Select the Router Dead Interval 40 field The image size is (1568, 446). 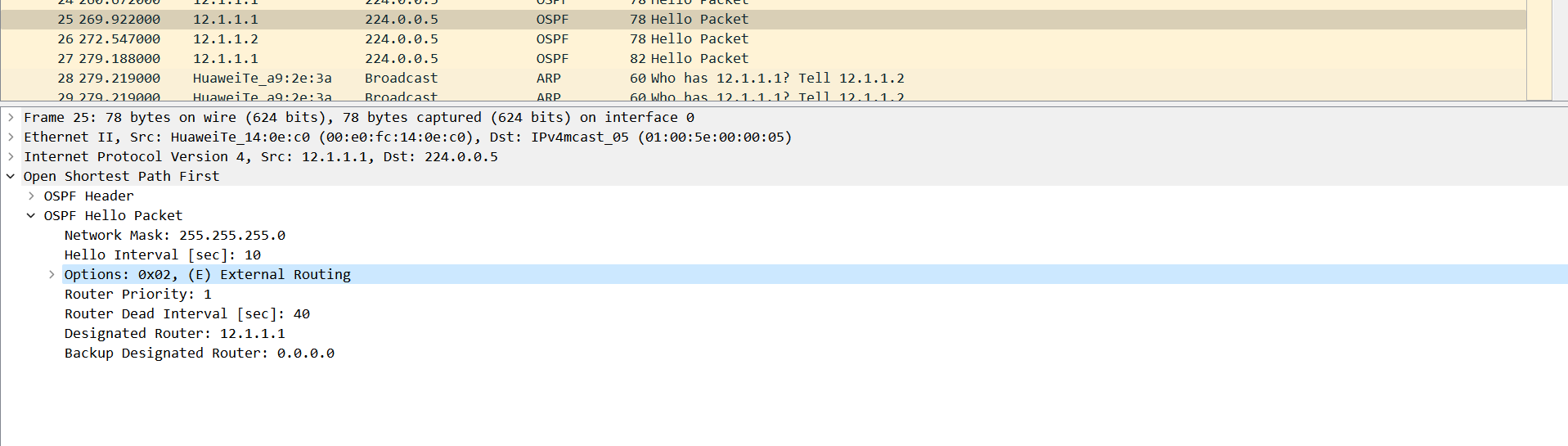click(x=187, y=314)
